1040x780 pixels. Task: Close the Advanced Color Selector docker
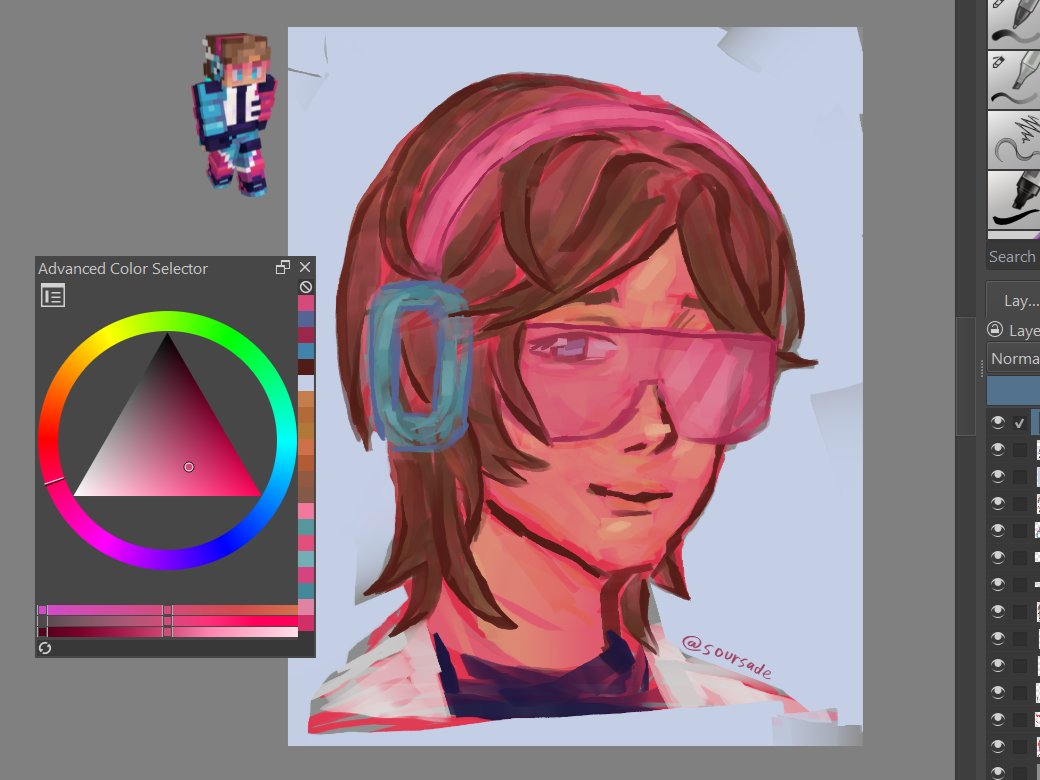(305, 267)
